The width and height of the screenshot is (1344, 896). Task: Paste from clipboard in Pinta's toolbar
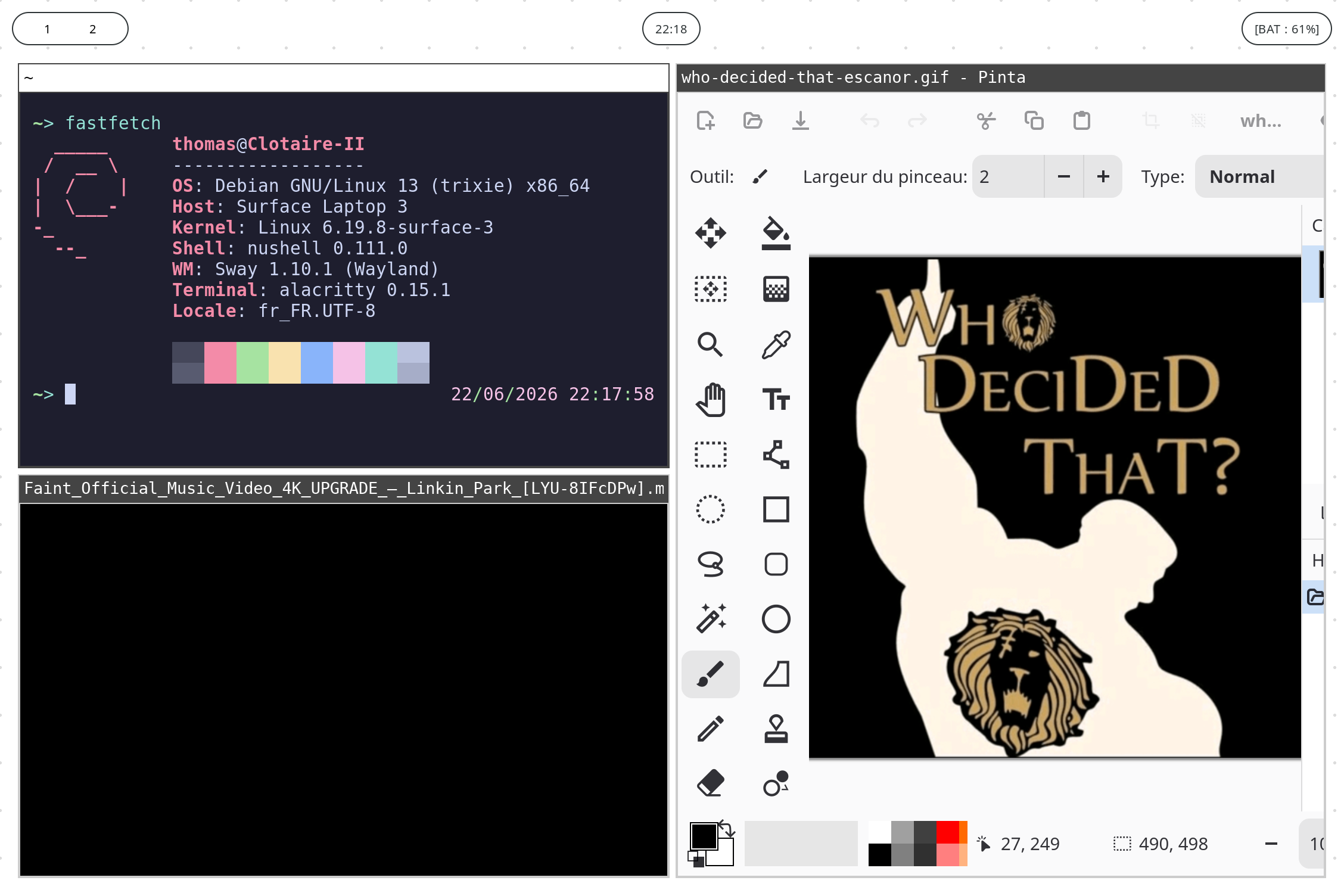[x=1082, y=121]
